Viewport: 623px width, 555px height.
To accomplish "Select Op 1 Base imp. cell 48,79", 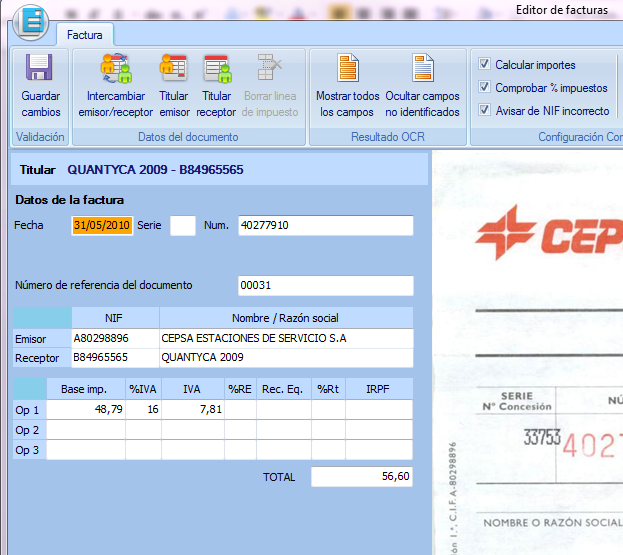I will point(86,409).
